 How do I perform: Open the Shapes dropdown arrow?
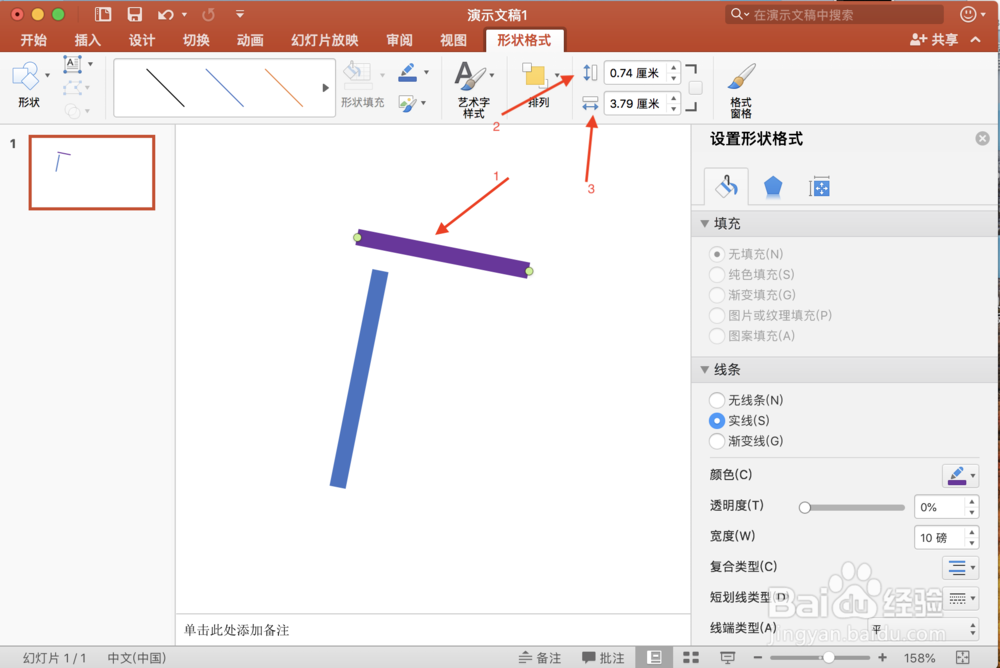coord(48,75)
